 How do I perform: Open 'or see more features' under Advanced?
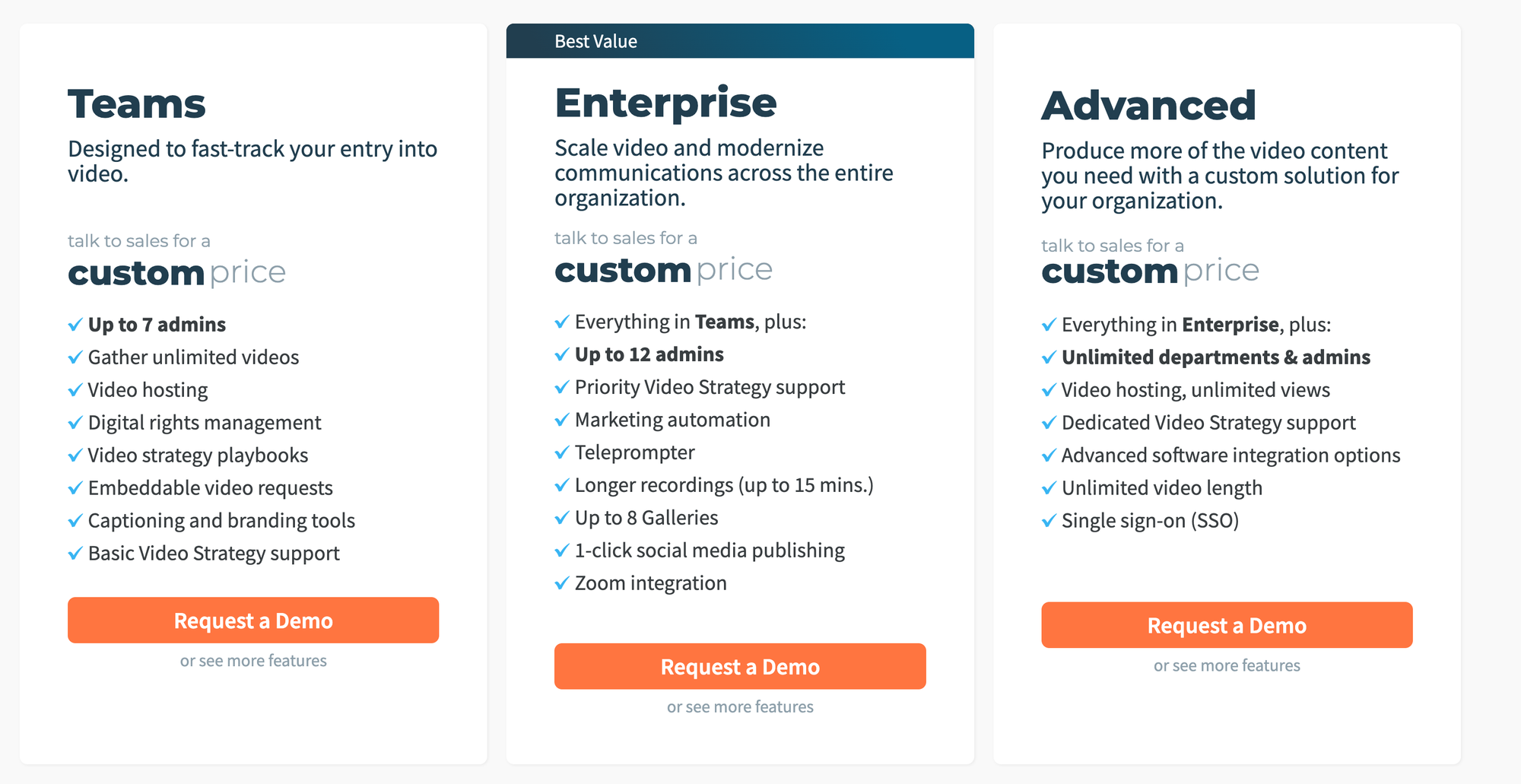[x=1227, y=666]
